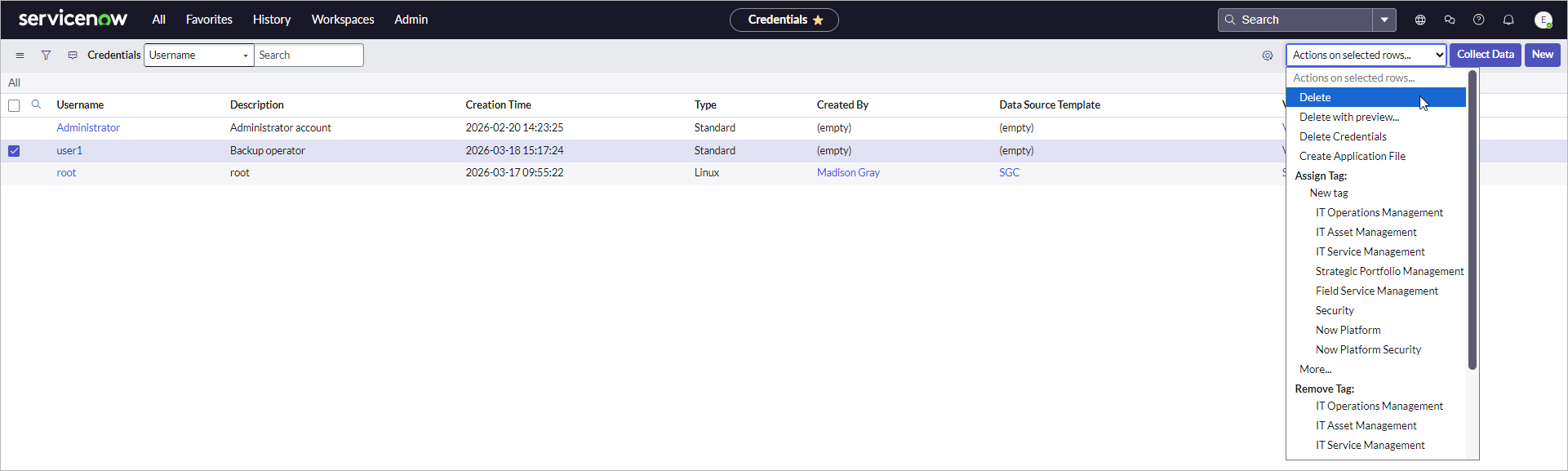Toggle the favorite star beside Credentials title
Viewport: 1568px width, 471px height.
click(818, 20)
